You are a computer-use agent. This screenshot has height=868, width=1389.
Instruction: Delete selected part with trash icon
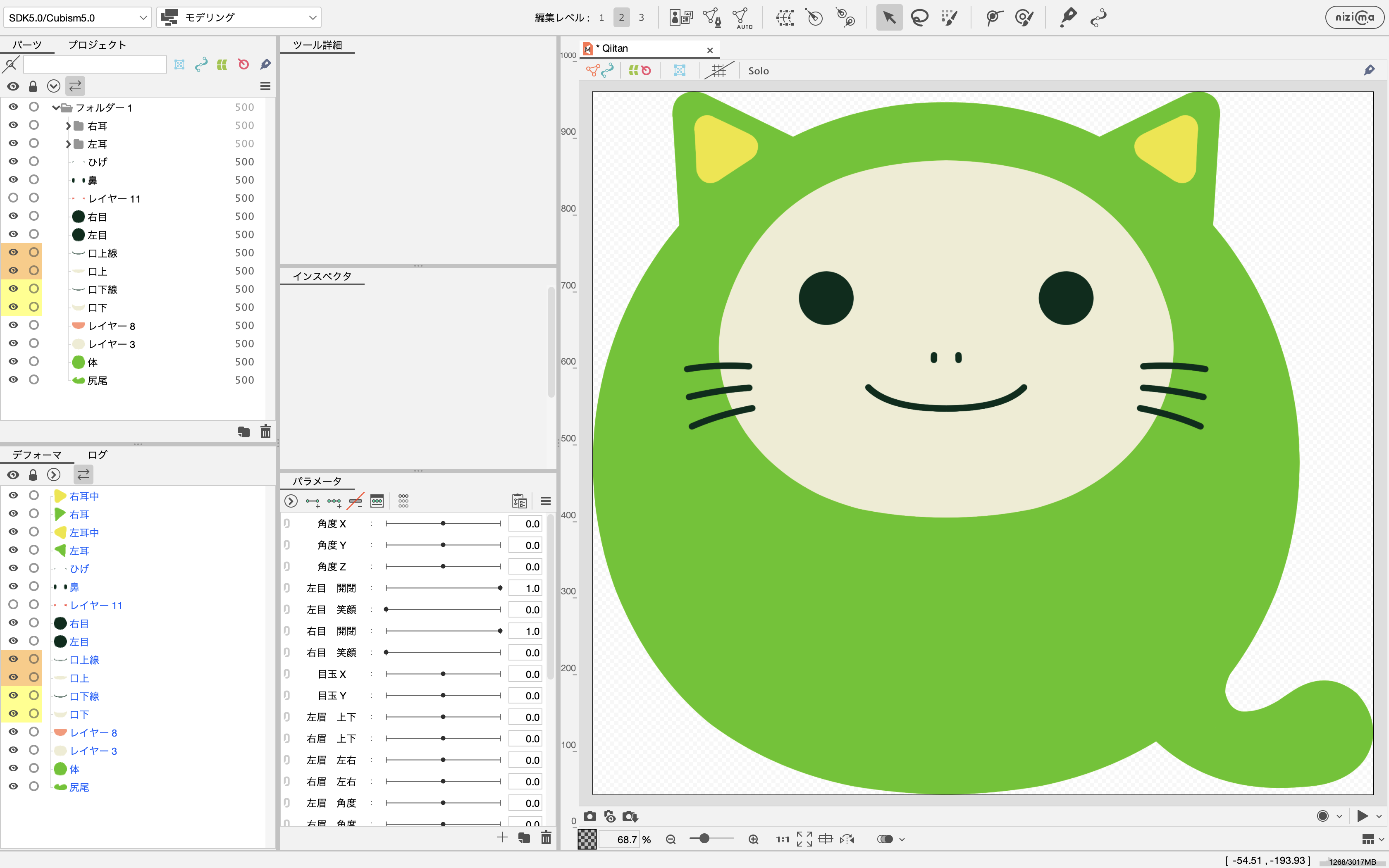[x=265, y=432]
